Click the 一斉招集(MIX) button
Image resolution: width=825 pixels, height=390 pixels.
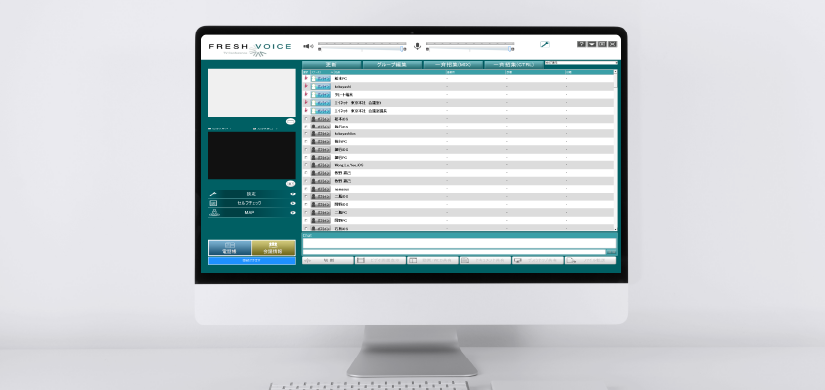[453, 65]
